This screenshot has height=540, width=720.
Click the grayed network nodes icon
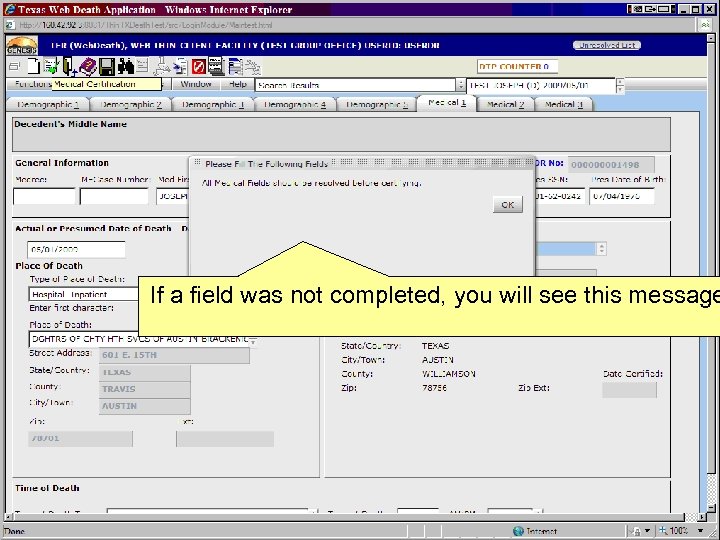[253, 67]
